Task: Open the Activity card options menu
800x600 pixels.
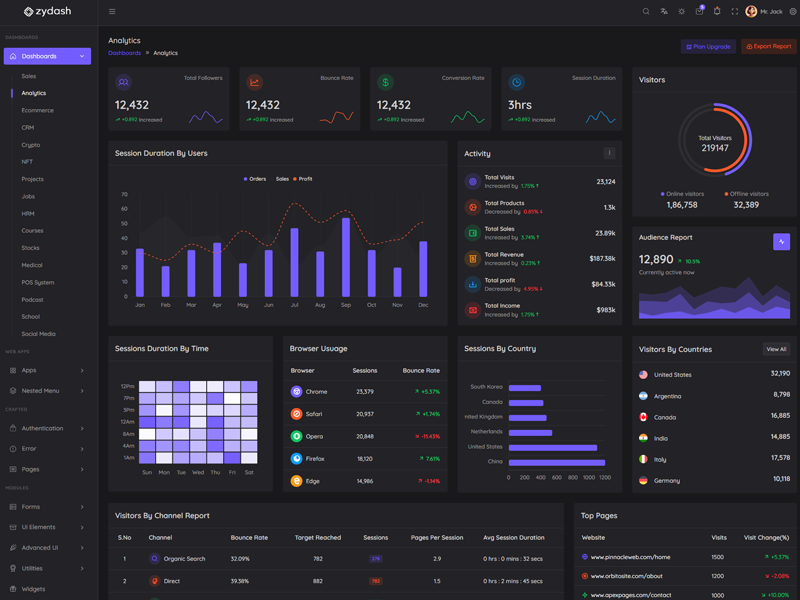Action: [x=609, y=153]
